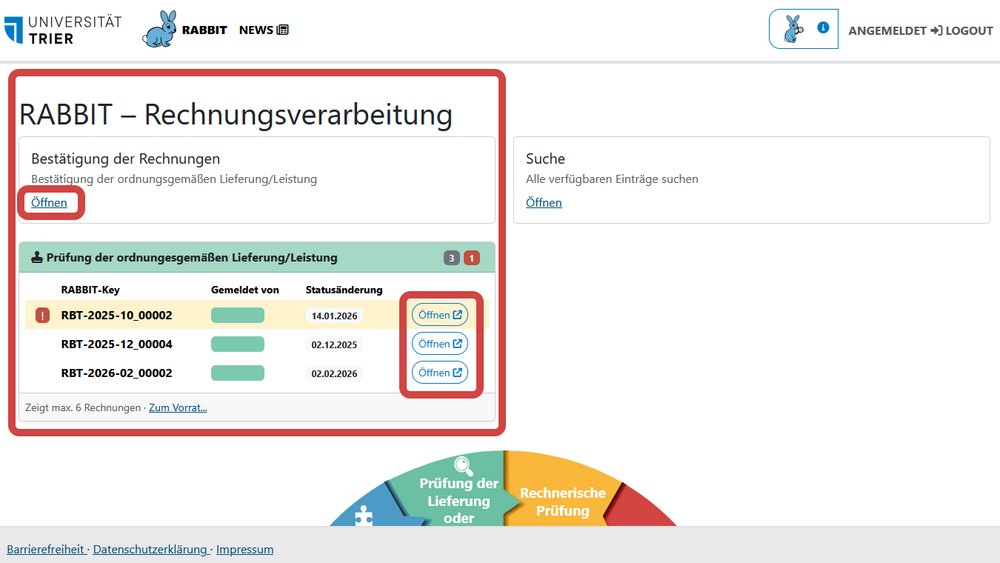The width and height of the screenshot is (1000, 563).
Task: Select row text RBT-2026-02_00002
Action: pyautogui.click(x=117, y=373)
